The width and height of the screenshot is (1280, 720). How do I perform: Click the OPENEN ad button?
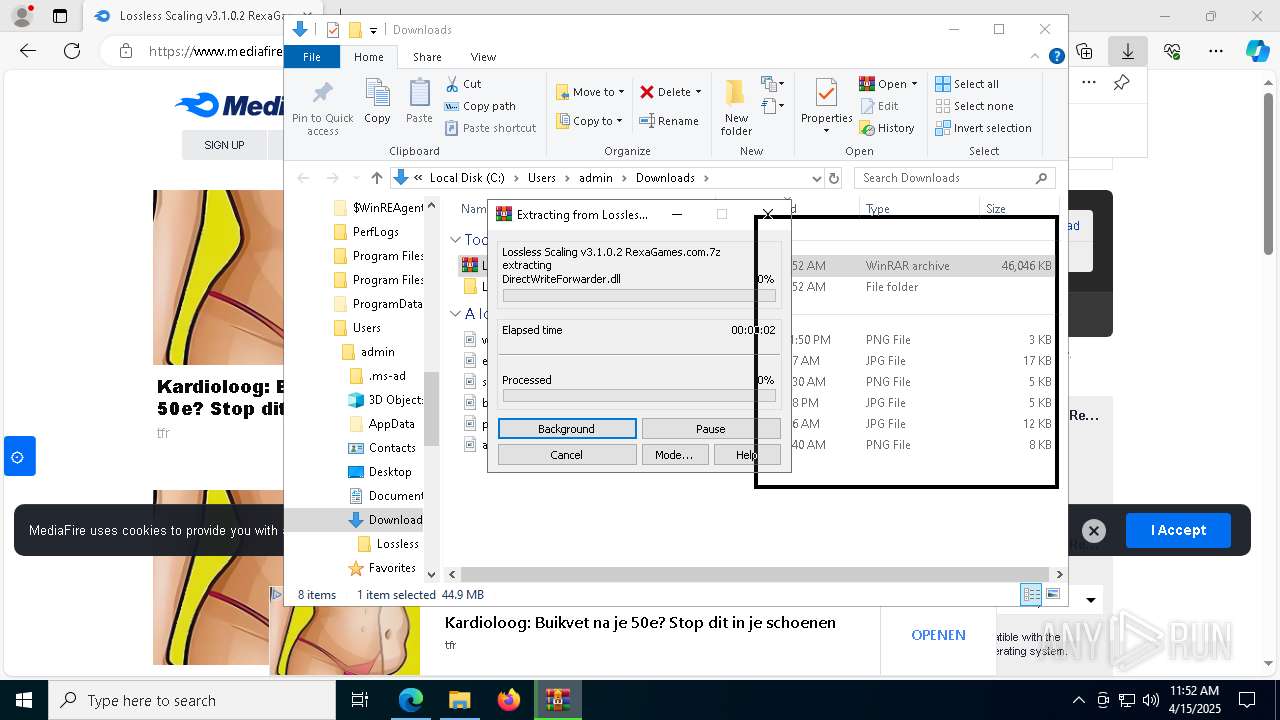(938, 635)
